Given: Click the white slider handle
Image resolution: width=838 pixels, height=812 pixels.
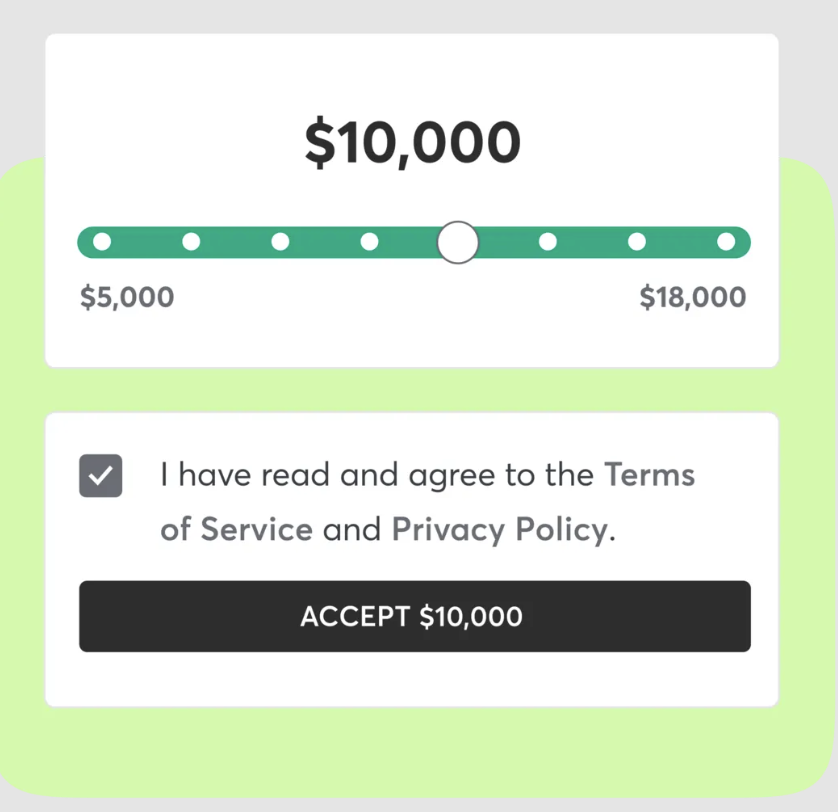Looking at the screenshot, I should 458,242.
